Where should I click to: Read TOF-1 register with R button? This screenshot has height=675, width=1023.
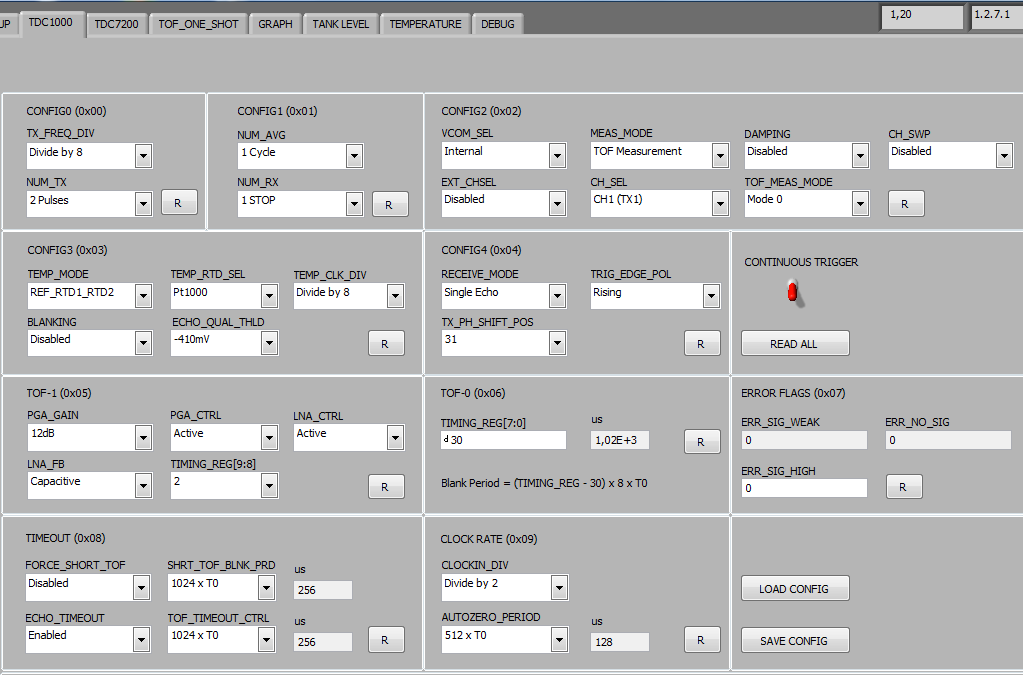coord(386,487)
